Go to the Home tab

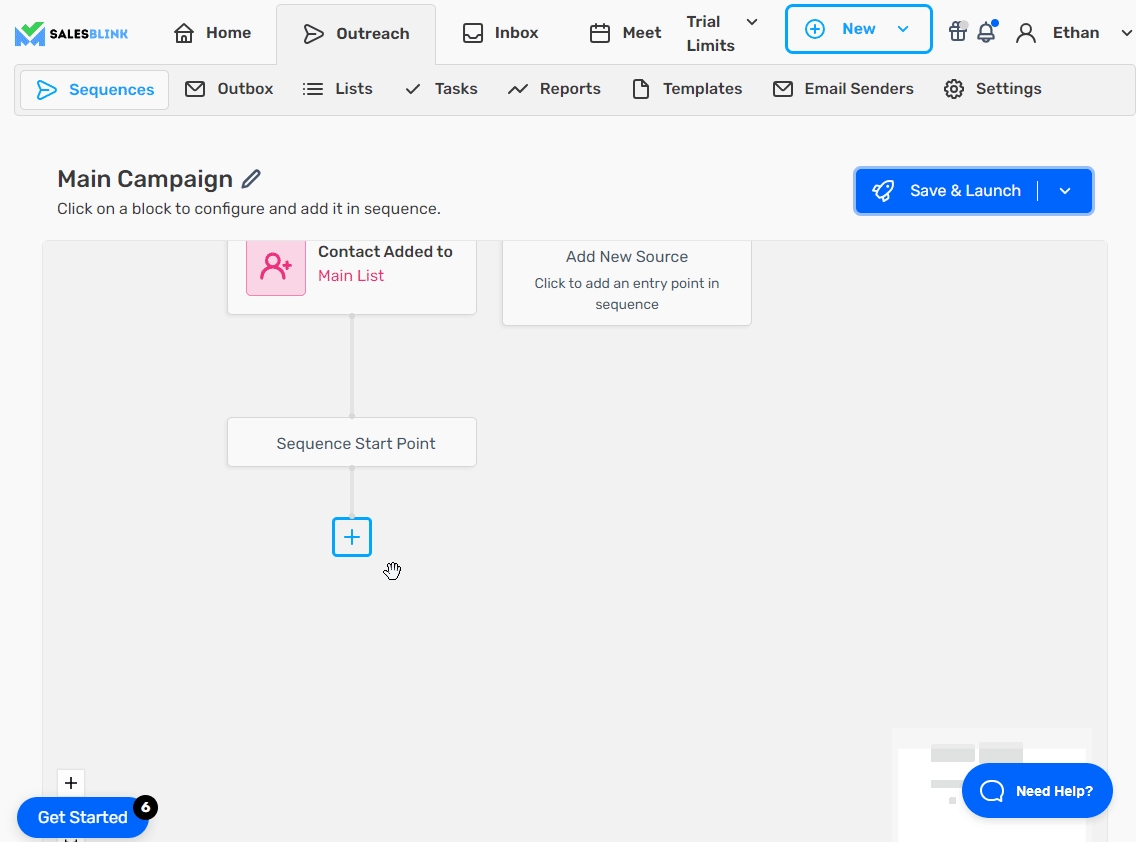pos(212,33)
